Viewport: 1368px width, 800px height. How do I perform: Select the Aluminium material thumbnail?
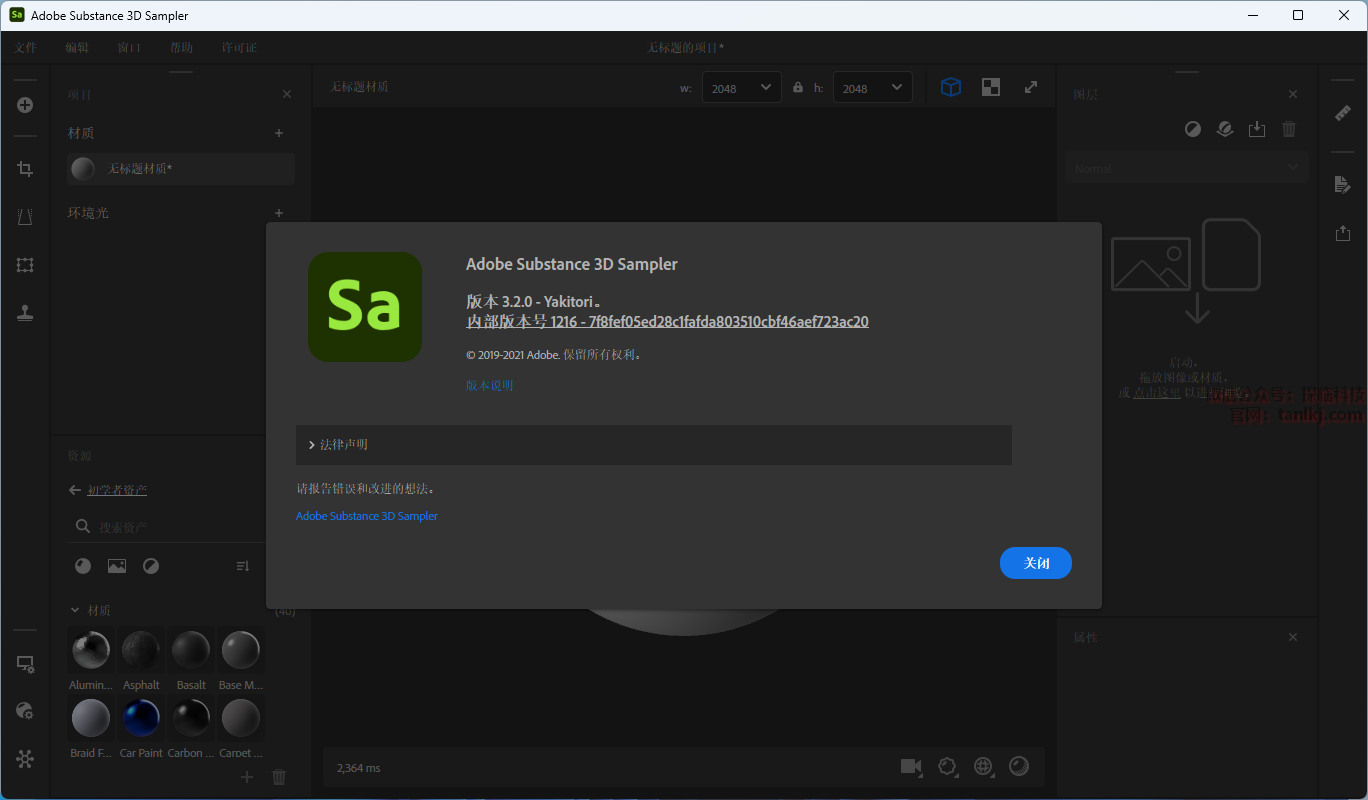point(91,650)
